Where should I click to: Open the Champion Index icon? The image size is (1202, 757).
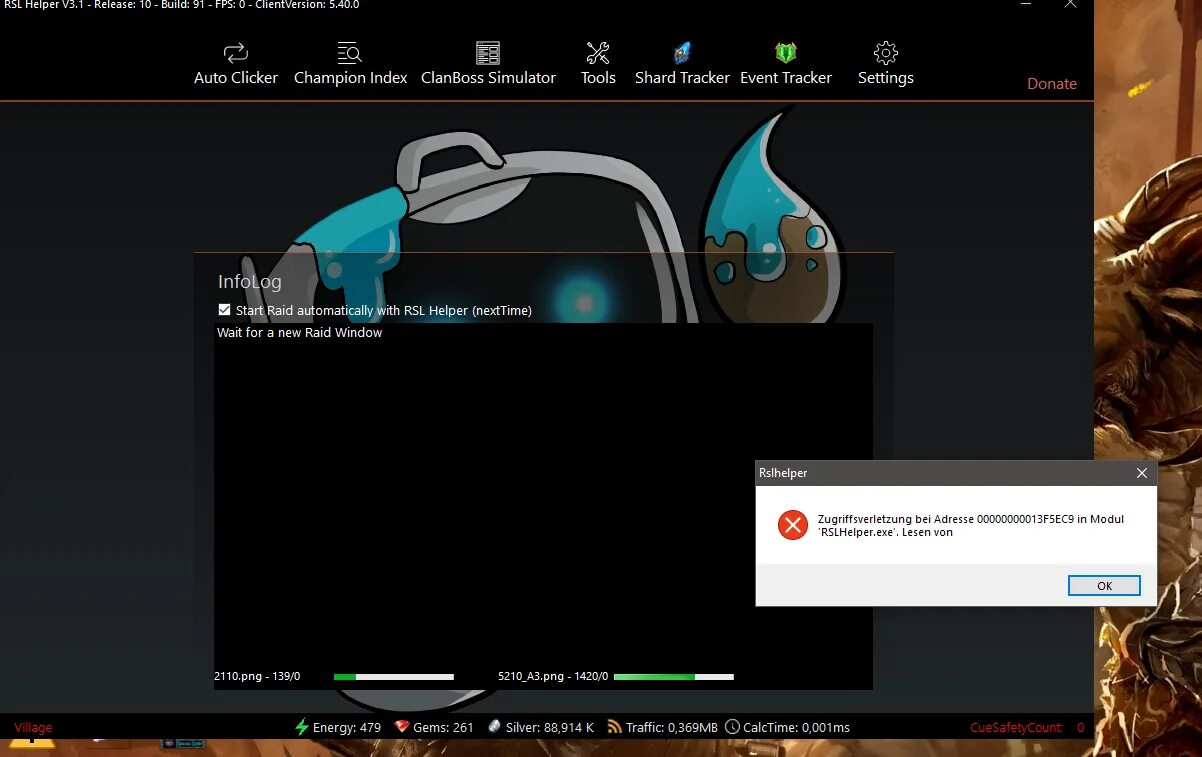(x=349, y=53)
